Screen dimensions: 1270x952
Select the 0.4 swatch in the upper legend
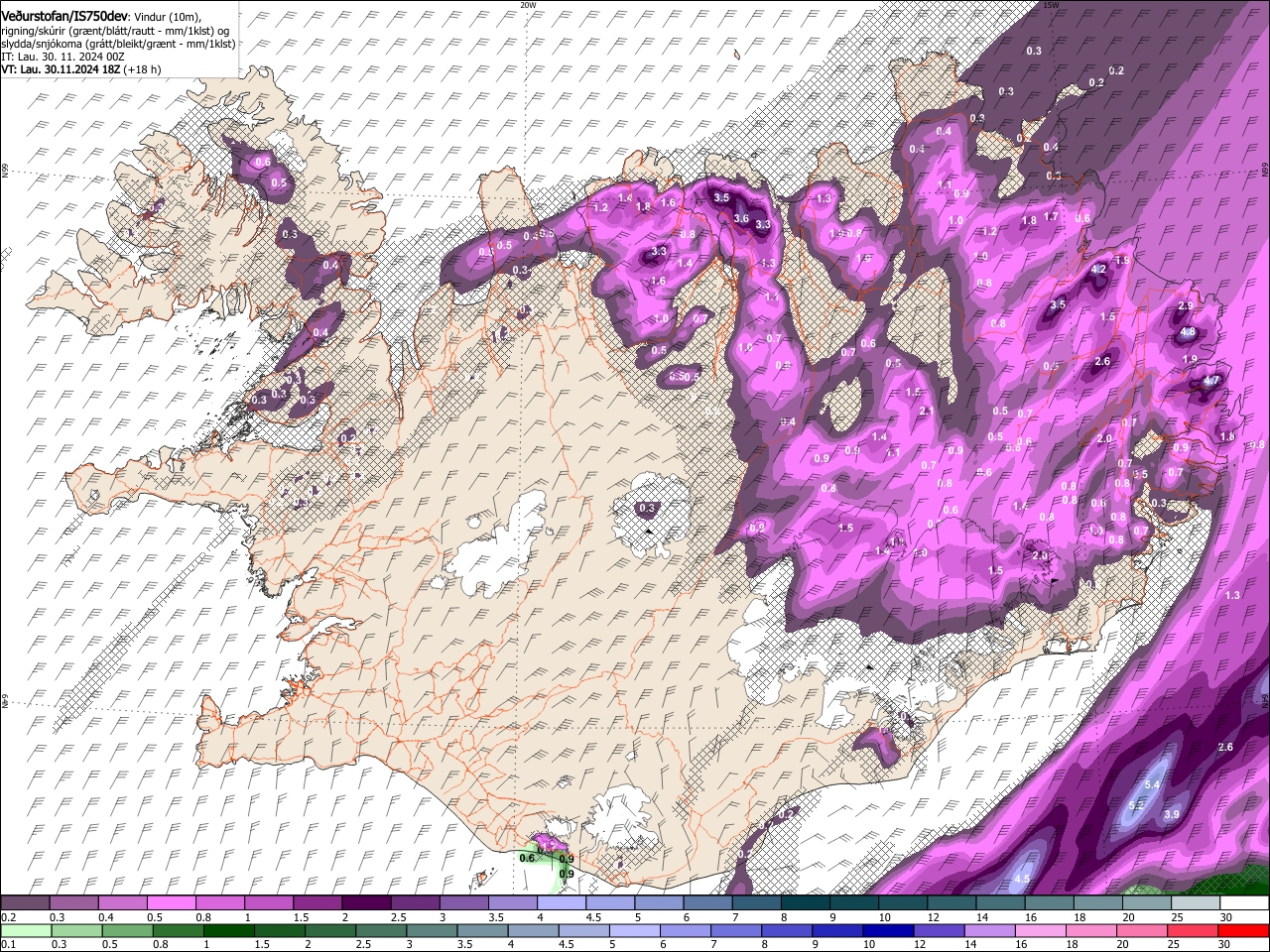click(x=122, y=903)
